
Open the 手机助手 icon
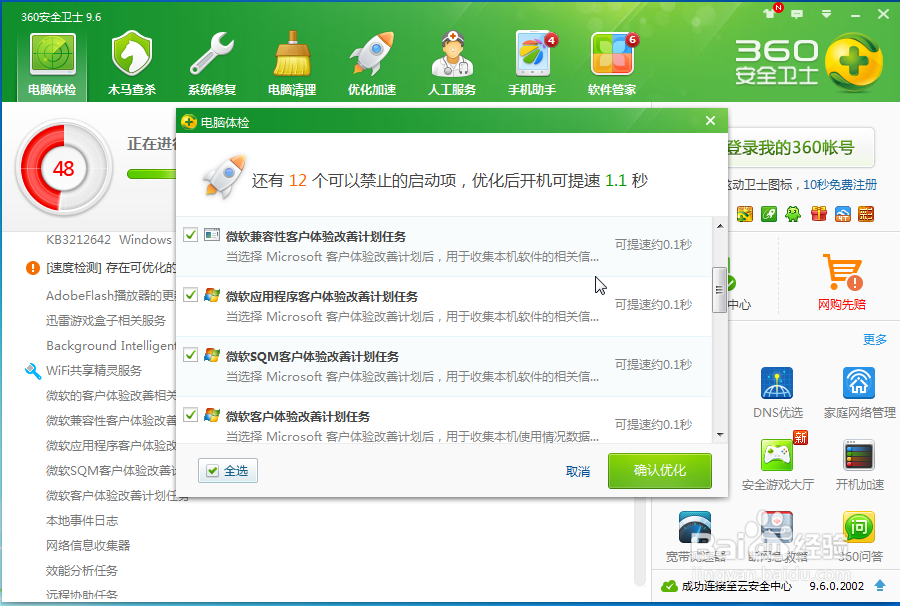(532, 64)
